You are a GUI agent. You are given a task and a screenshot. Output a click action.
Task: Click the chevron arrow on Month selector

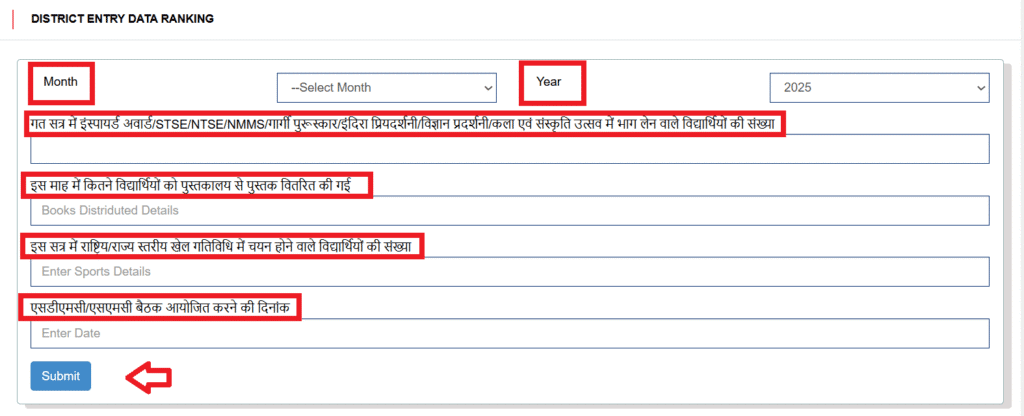[487, 87]
